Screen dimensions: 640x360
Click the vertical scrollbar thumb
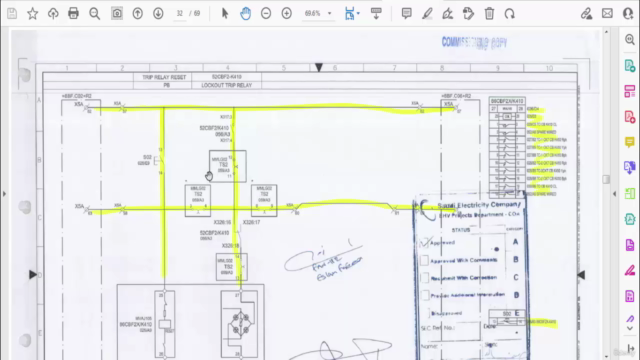(x=606, y=180)
